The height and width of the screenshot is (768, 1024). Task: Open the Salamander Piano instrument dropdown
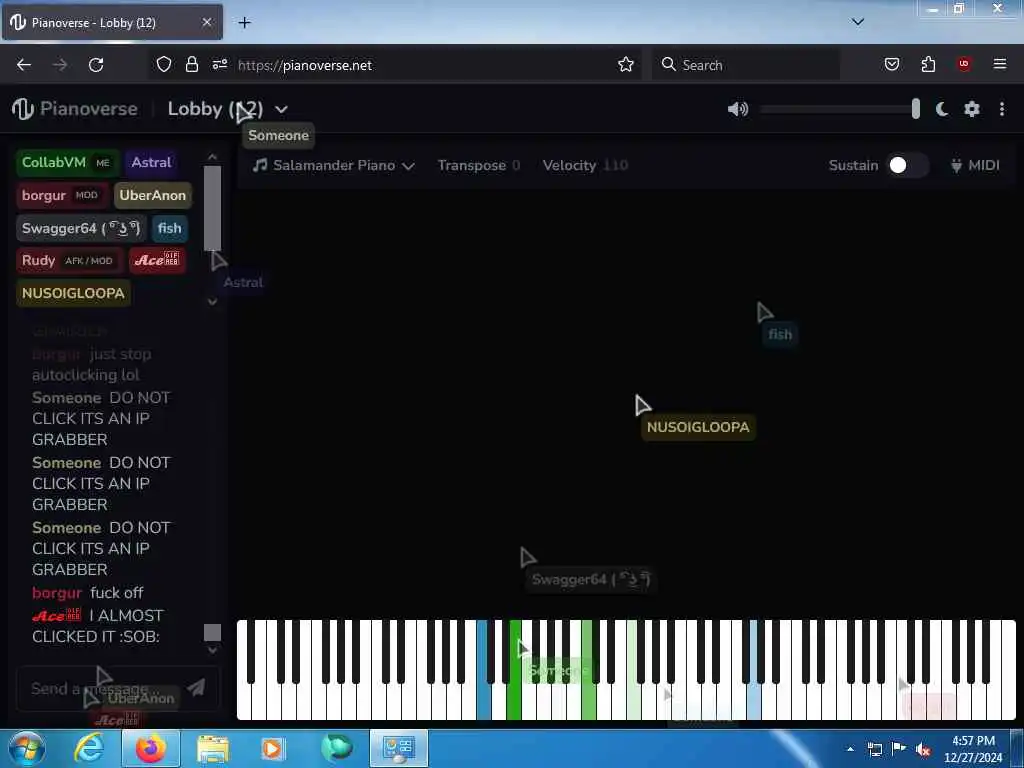click(x=334, y=166)
